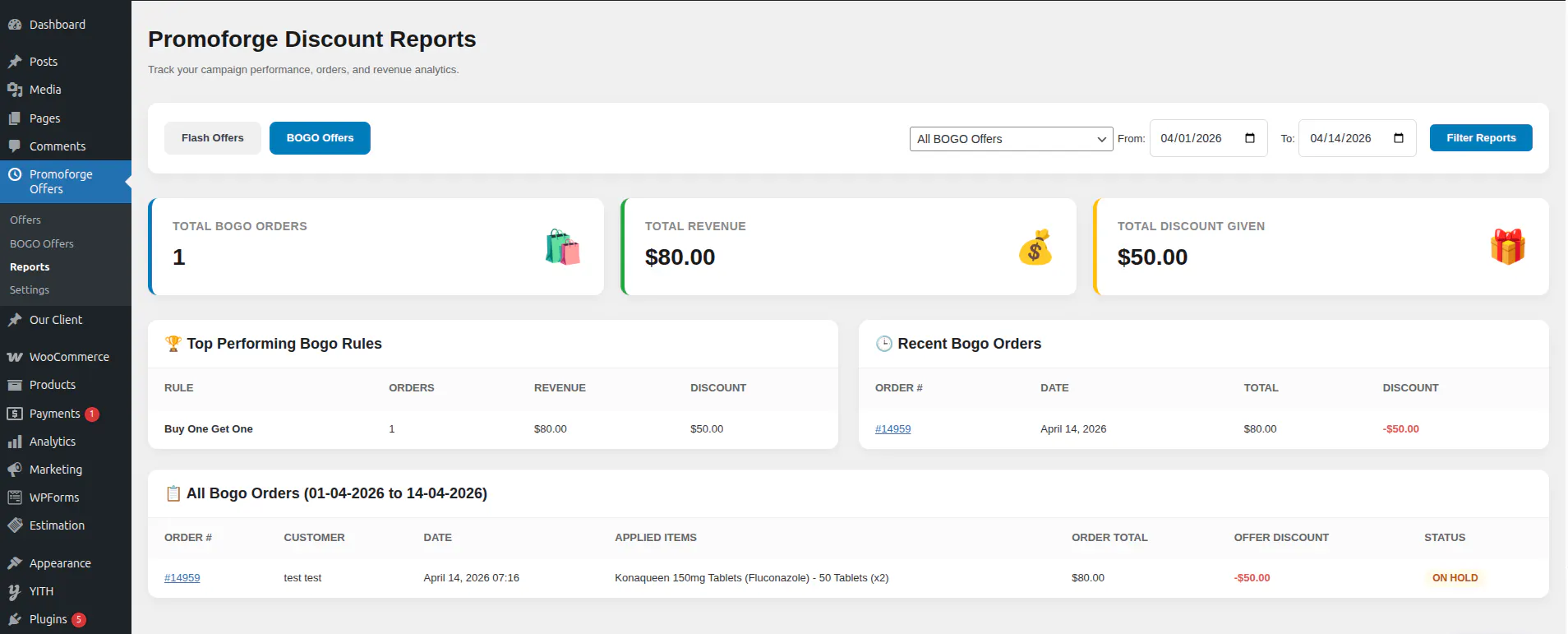
Task: Click the $50.00 total discount given value
Action: [x=1152, y=257]
